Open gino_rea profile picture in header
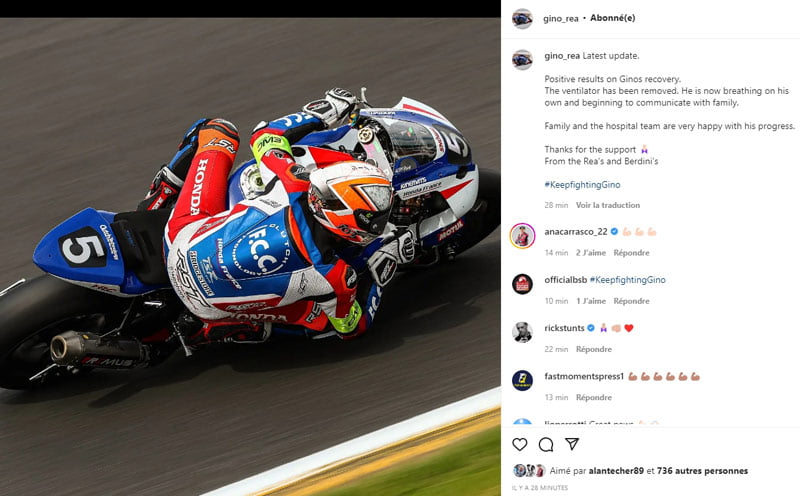The width and height of the screenshot is (800, 496). pos(522,19)
